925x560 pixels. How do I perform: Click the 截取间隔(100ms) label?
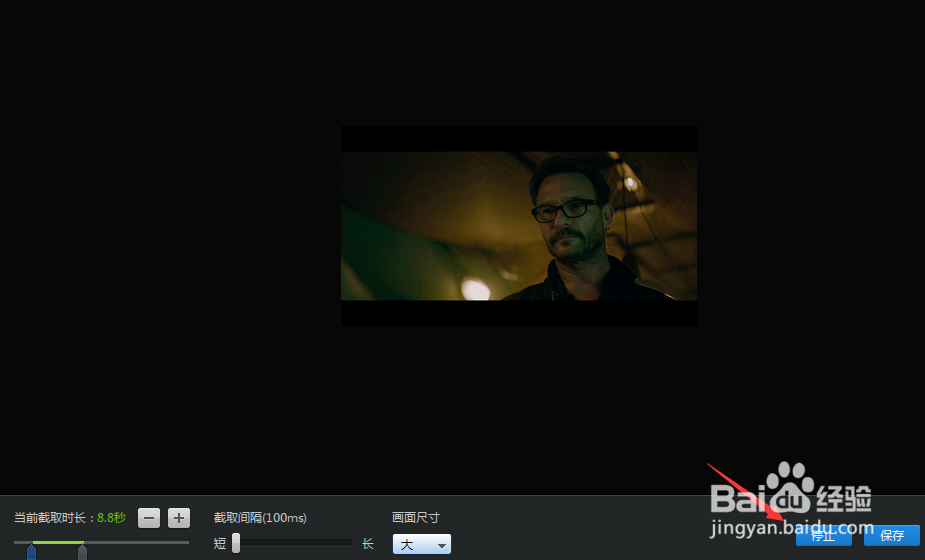pos(260,518)
